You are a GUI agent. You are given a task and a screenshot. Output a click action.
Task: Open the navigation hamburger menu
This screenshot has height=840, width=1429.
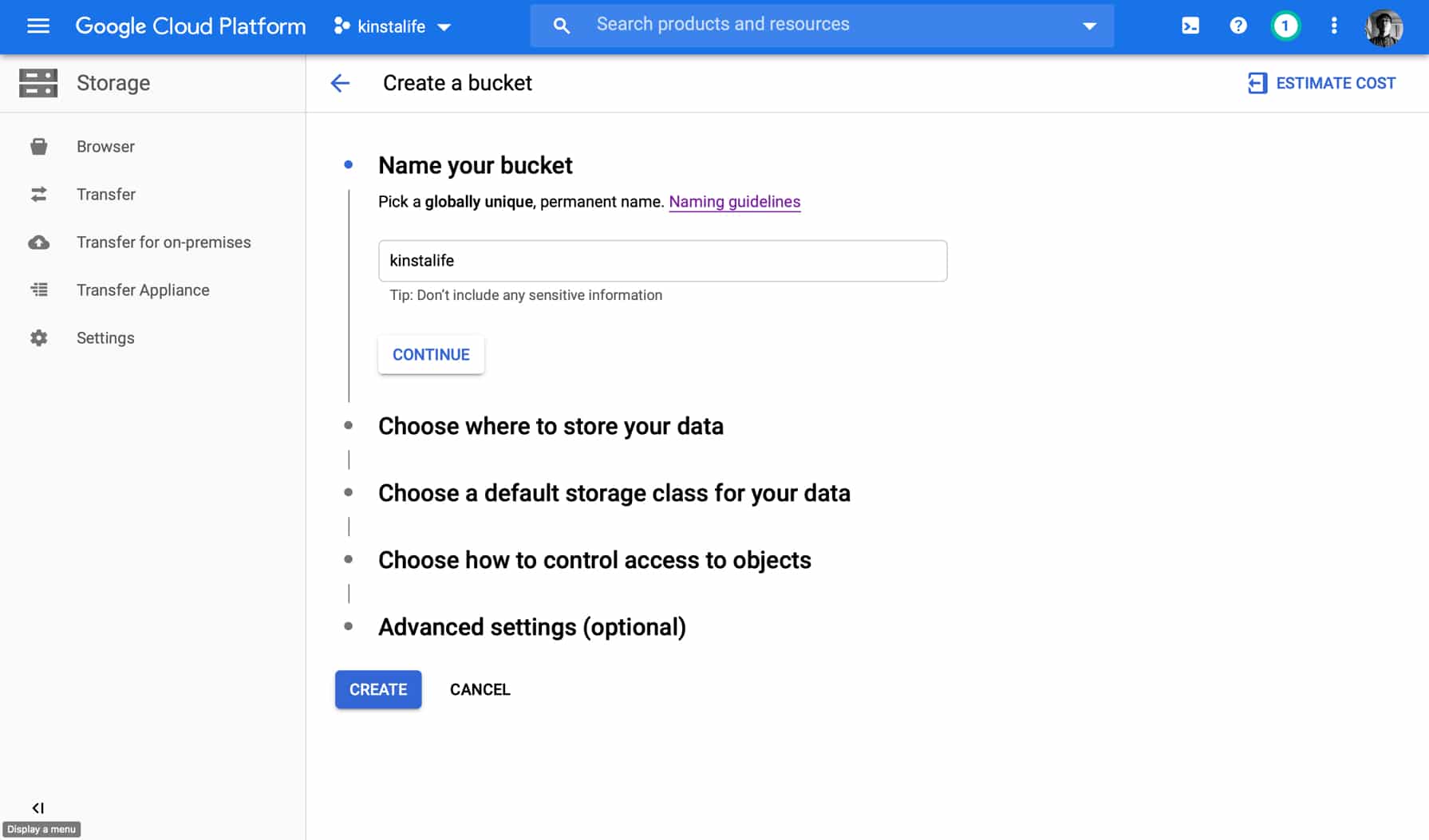tap(38, 26)
